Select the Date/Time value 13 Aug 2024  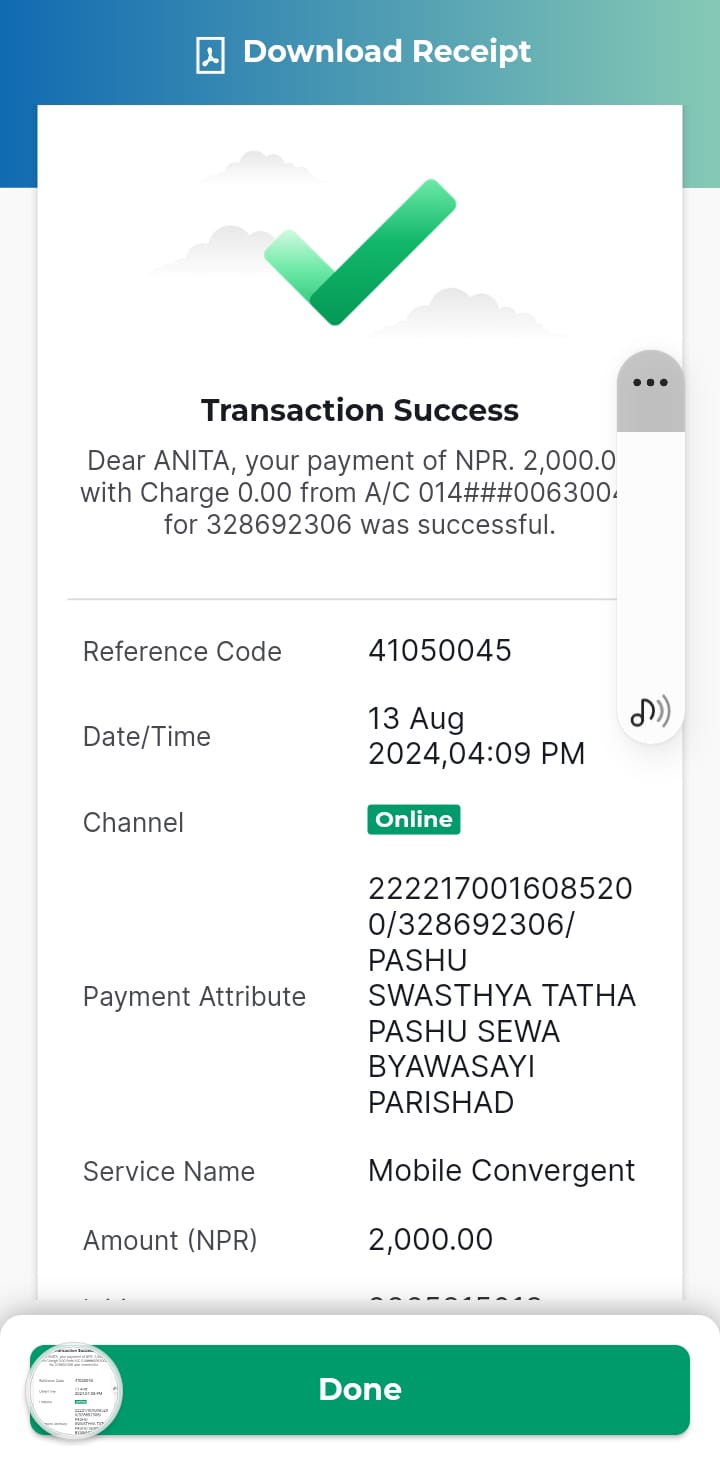tap(476, 736)
